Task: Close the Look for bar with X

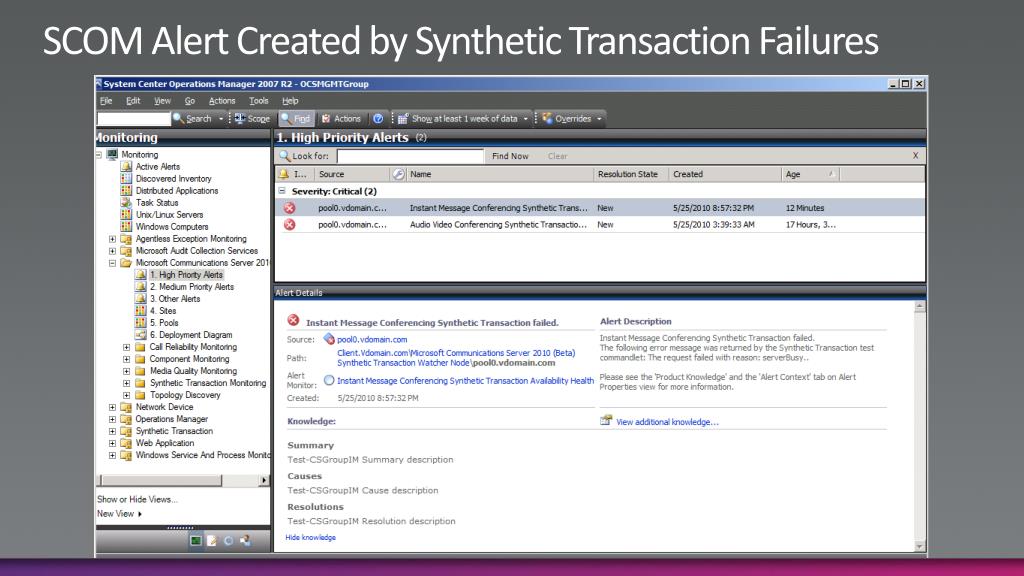Action: click(916, 155)
